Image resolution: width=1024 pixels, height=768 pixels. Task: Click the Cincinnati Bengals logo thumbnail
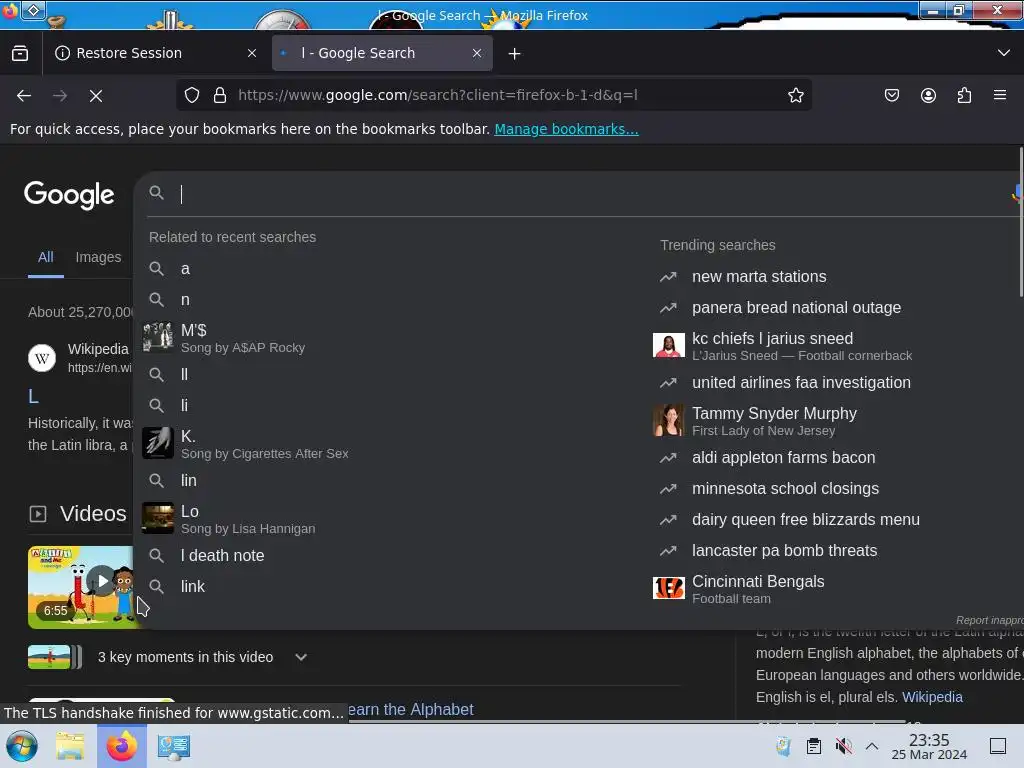tap(669, 588)
